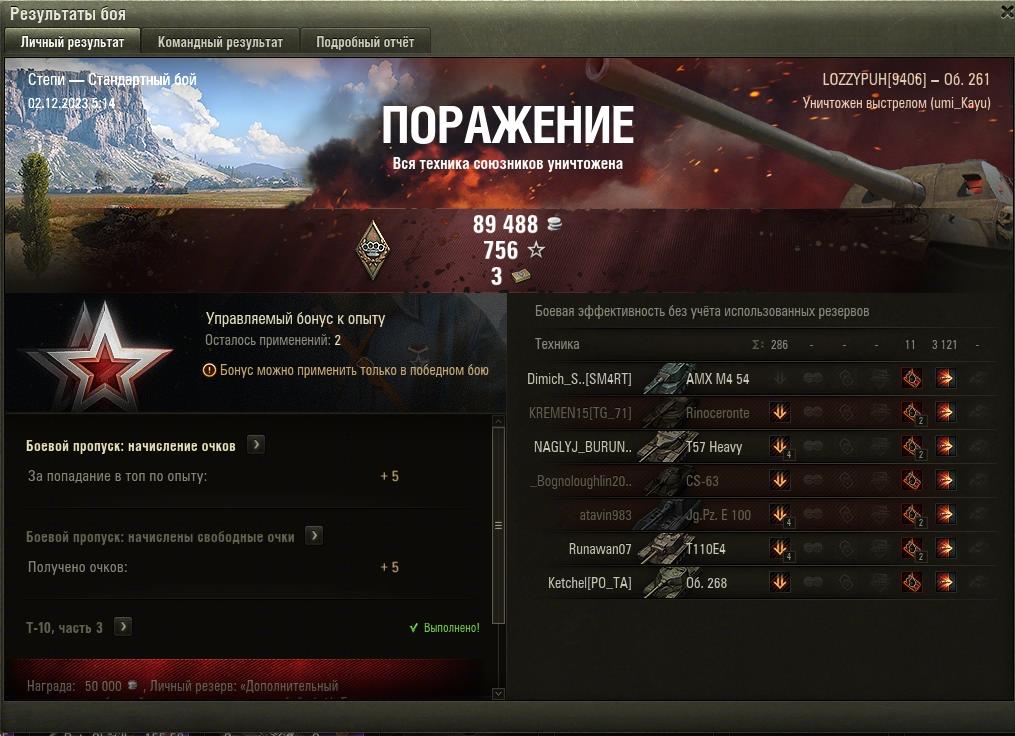Viewport: 1015px width, 736px height.
Task: Open the Подробный отчёт tab
Action: tap(365, 42)
